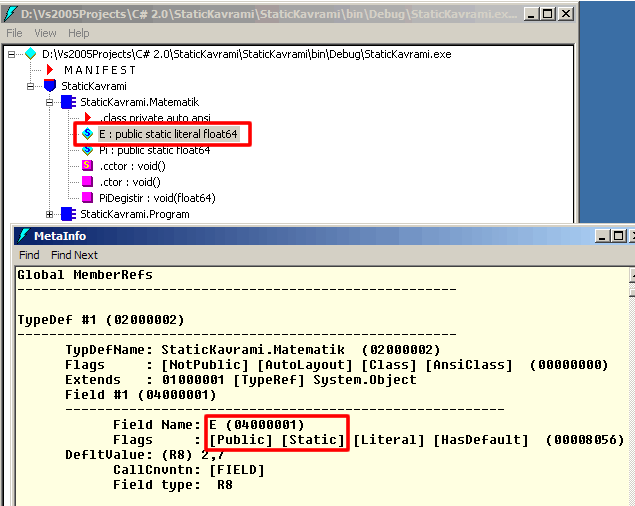Click Find Next in MetaInfo window
This screenshot has width=635, height=506.
click(x=75, y=255)
